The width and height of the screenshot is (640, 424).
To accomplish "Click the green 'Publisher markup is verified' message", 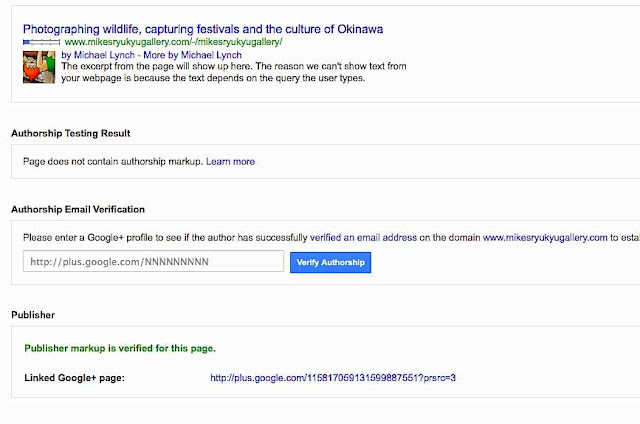I will point(119,349).
